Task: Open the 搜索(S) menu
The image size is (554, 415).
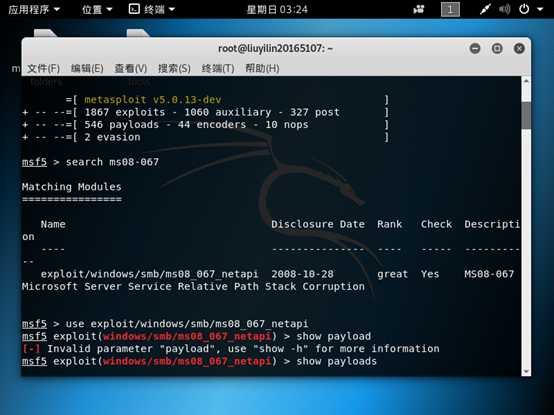Action: [174, 68]
